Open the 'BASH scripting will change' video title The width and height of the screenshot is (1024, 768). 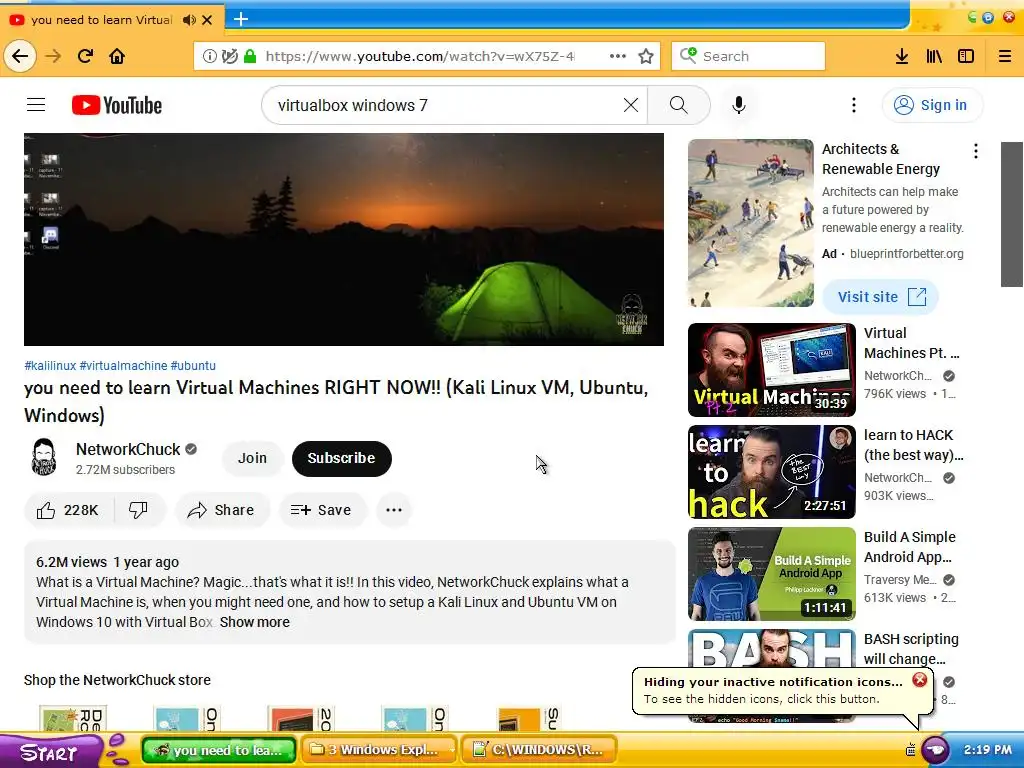point(911,648)
